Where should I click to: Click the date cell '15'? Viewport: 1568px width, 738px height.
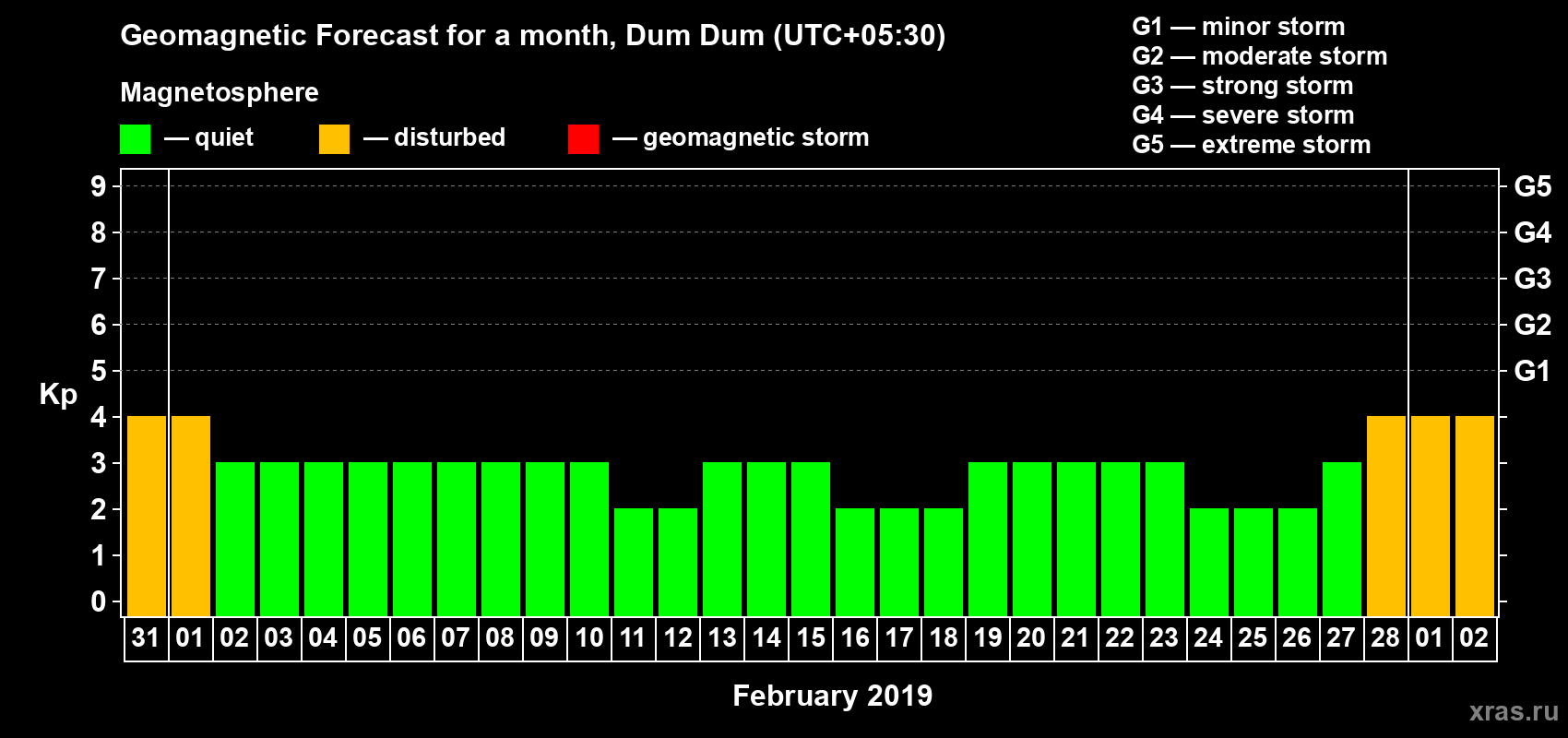(x=811, y=638)
